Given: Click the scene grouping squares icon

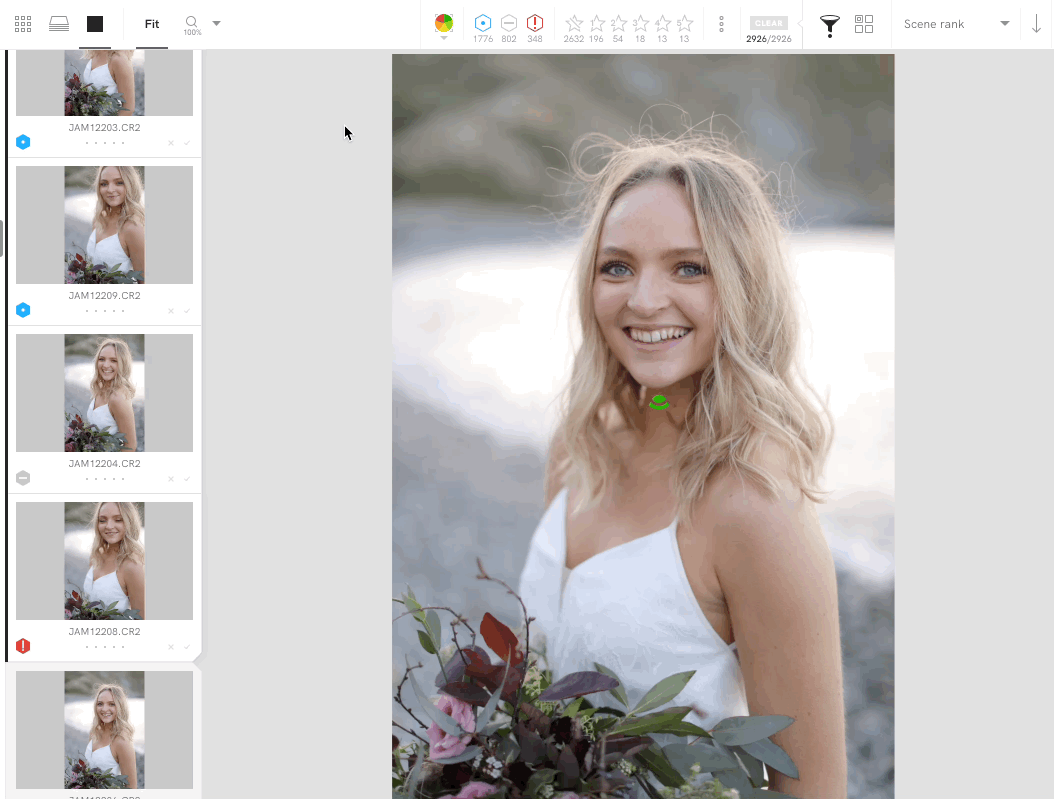Looking at the screenshot, I should [864, 24].
